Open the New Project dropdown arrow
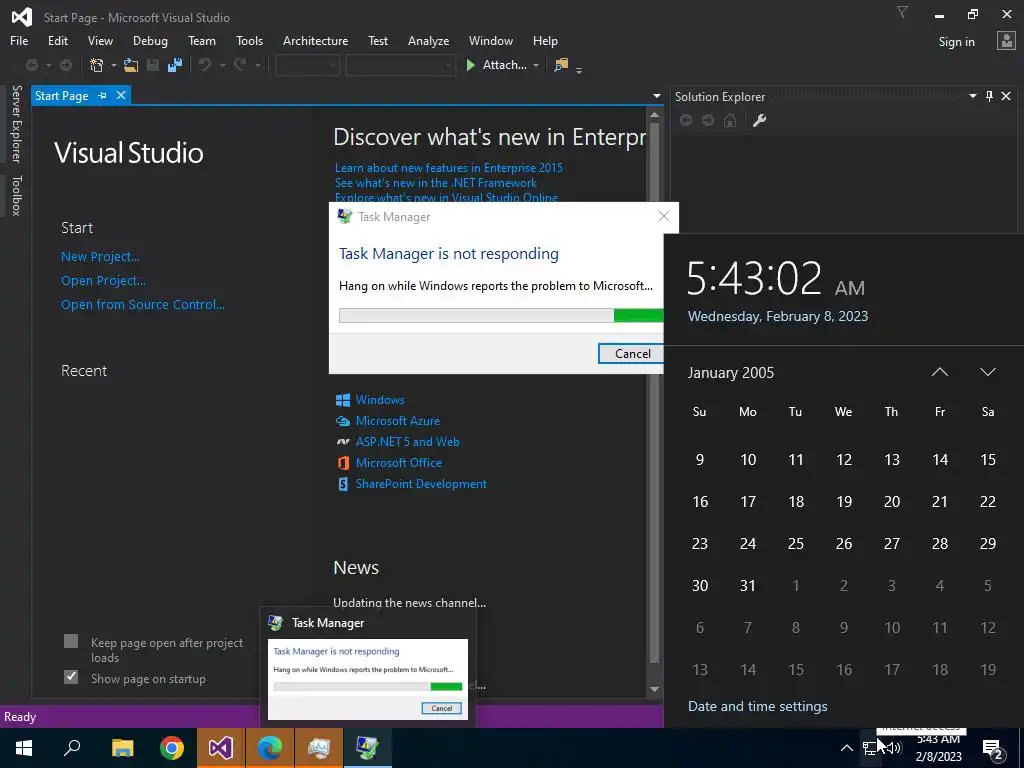This screenshot has width=1024, height=768. (113, 65)
